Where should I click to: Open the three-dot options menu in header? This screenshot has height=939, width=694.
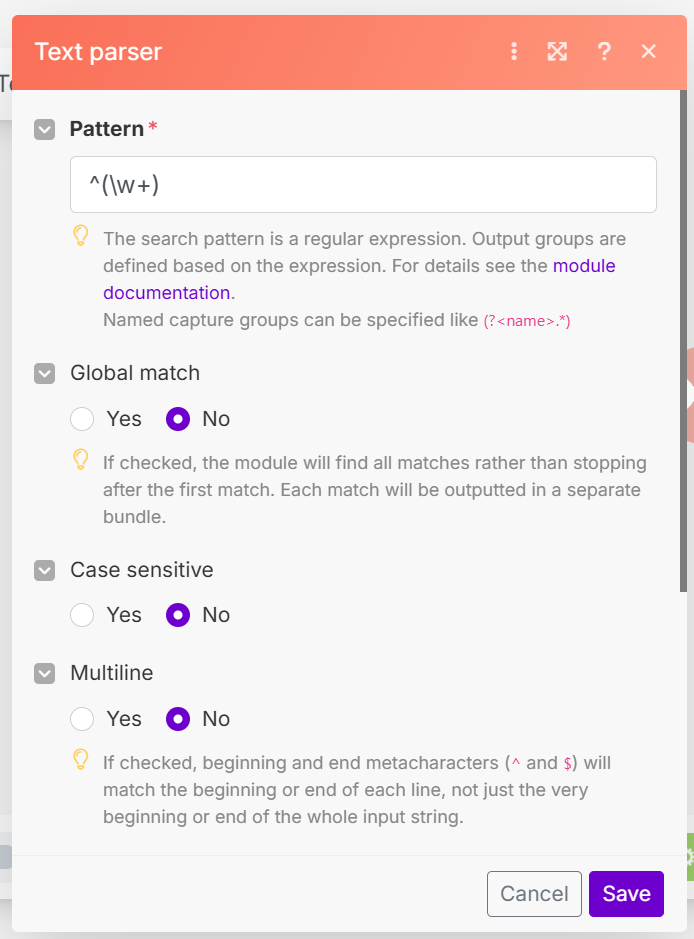(514, 52)
